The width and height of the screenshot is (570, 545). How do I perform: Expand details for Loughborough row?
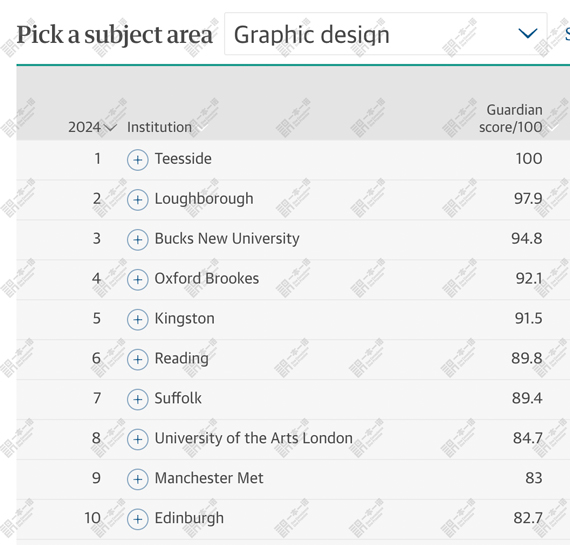137,200
